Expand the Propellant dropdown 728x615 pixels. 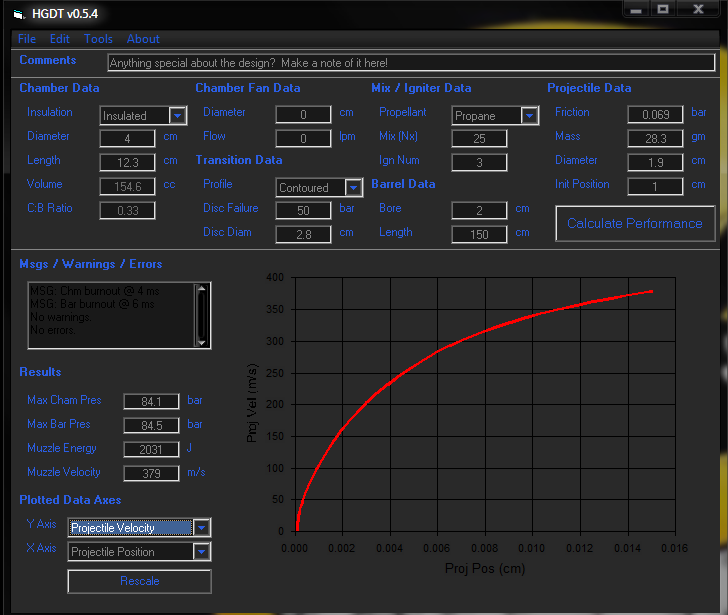click(530, 116)
